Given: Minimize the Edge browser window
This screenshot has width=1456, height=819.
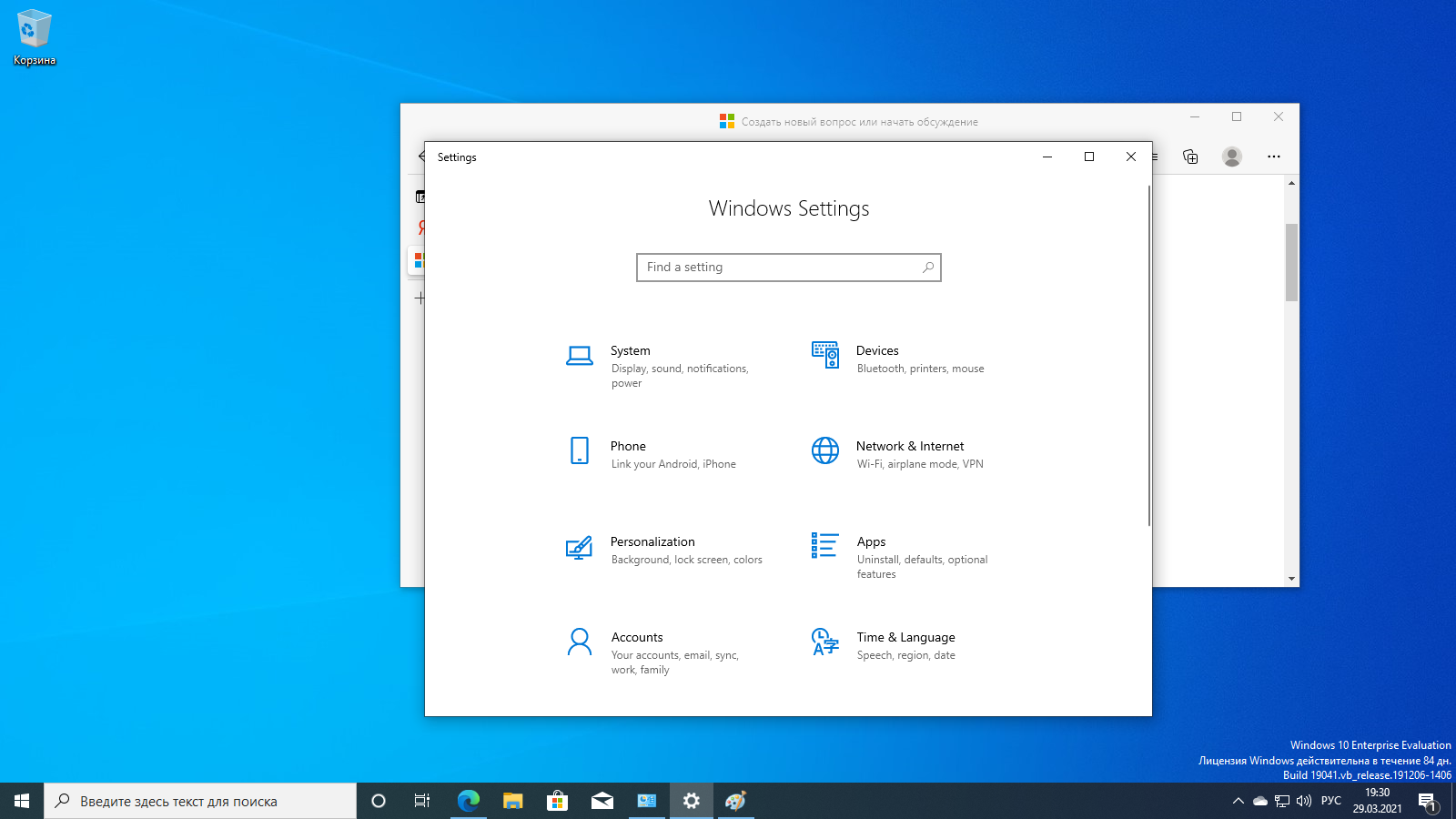Looking at the screenshot, I should [1195, 116].
